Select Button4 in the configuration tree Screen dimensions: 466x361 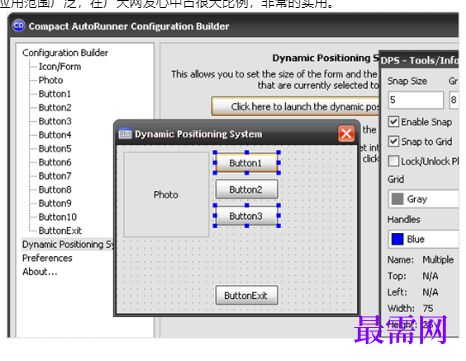[x=55, y=135]
